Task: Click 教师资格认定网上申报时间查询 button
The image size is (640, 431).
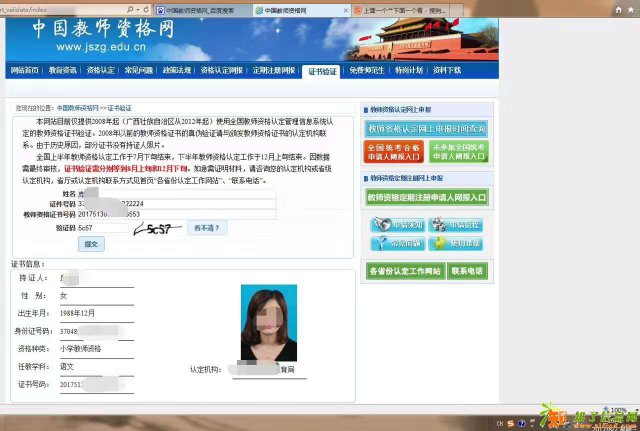Action: 425,128
